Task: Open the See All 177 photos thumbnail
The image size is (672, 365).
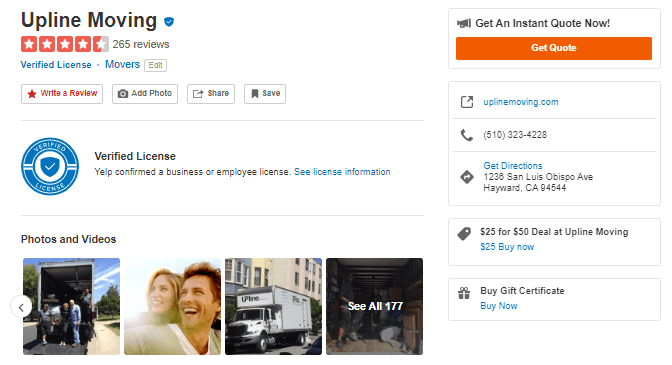Action: [x=375, y=306]
